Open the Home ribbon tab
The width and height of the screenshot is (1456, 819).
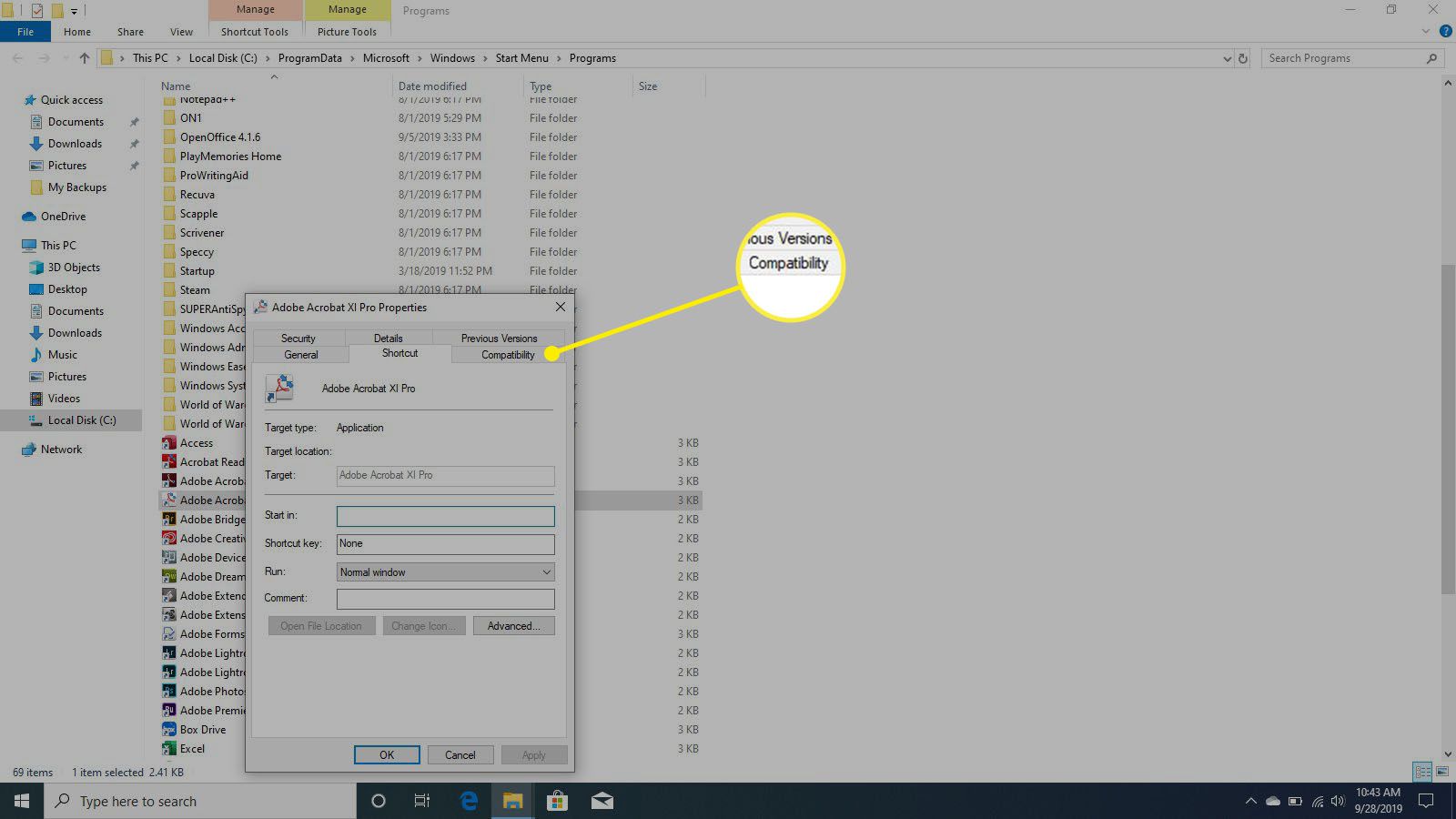tap(77, 32)
